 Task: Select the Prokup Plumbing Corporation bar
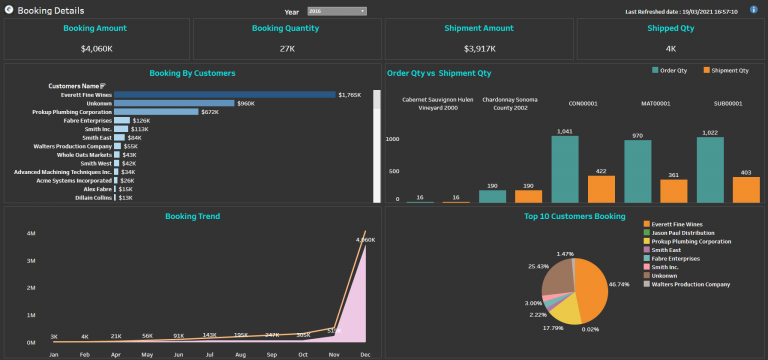pos(156,112)
